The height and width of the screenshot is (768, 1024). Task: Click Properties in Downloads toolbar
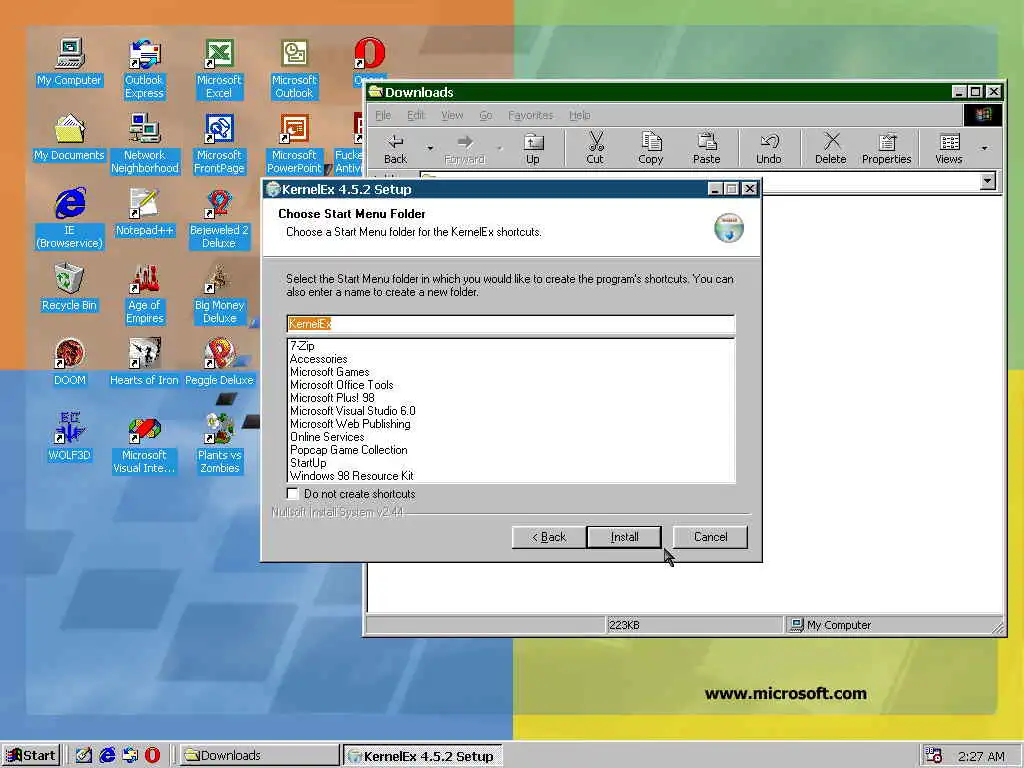tap(886, 149)
